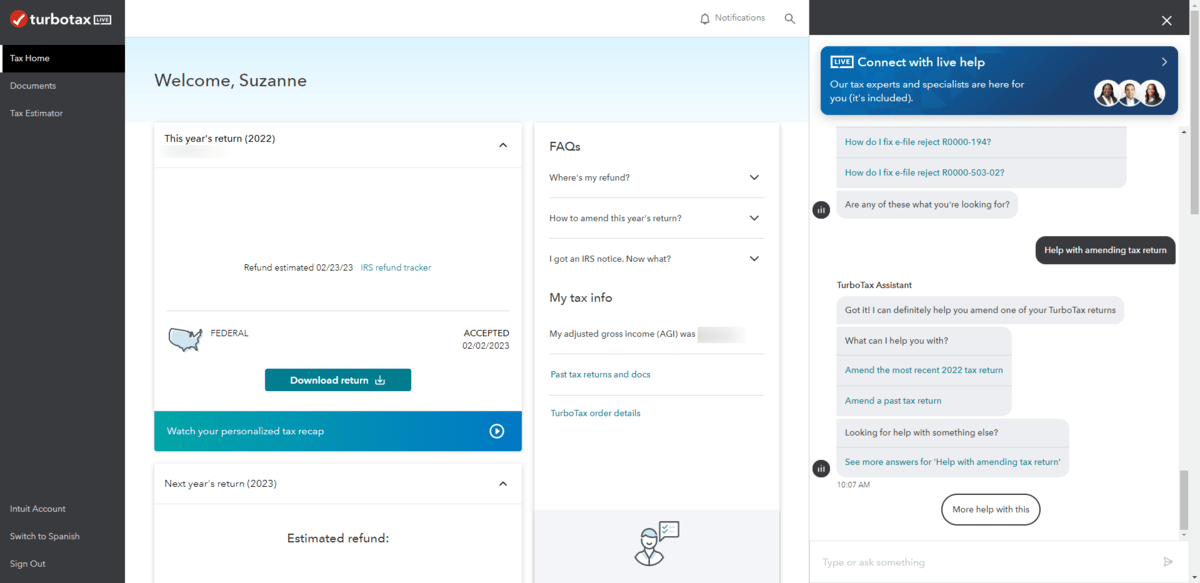Click the Download return button

[338, 380]
